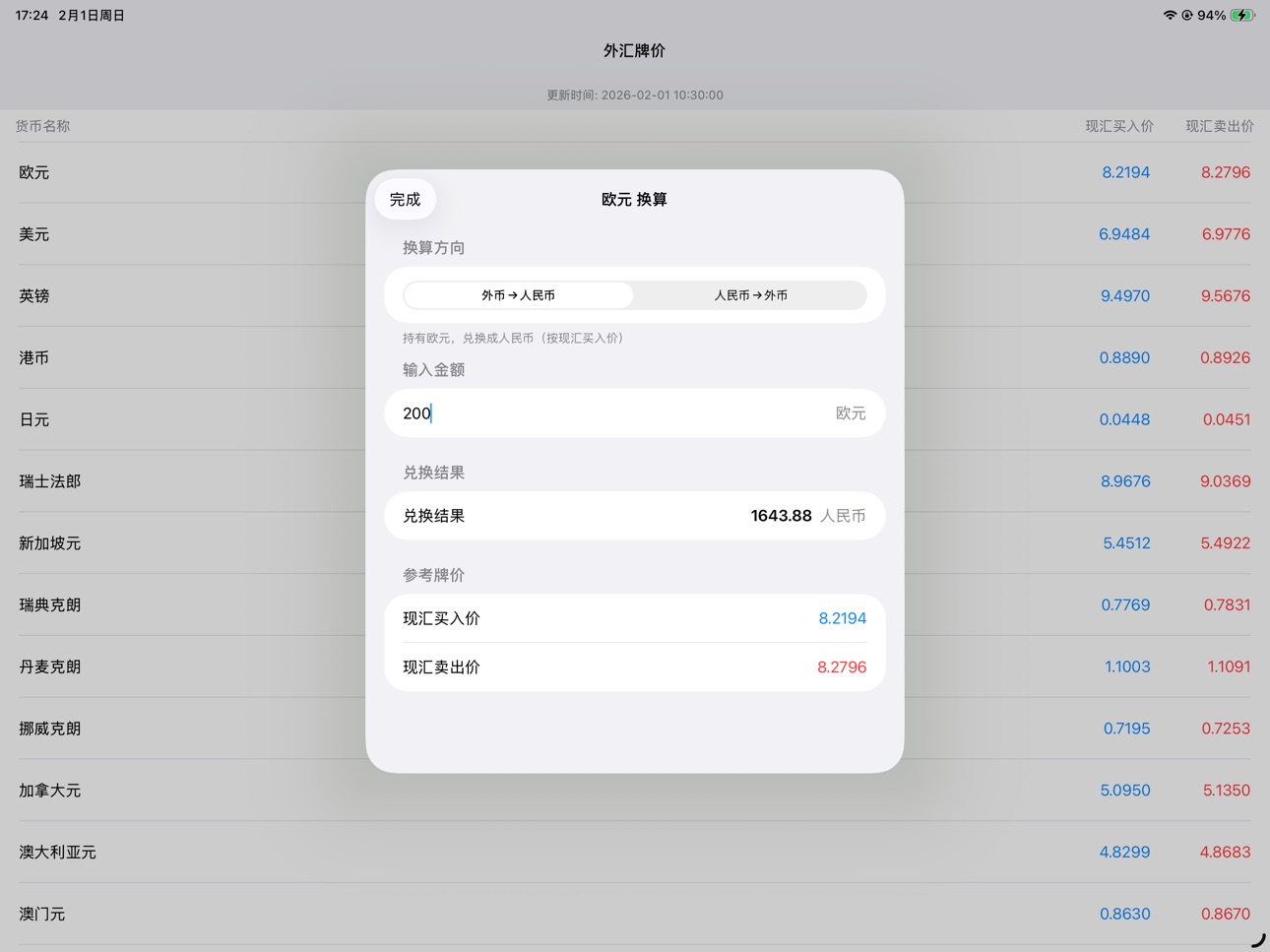Click the 更新时间 timestamp under the title
Screen dimensions: 1270x952
click(635, 95)
